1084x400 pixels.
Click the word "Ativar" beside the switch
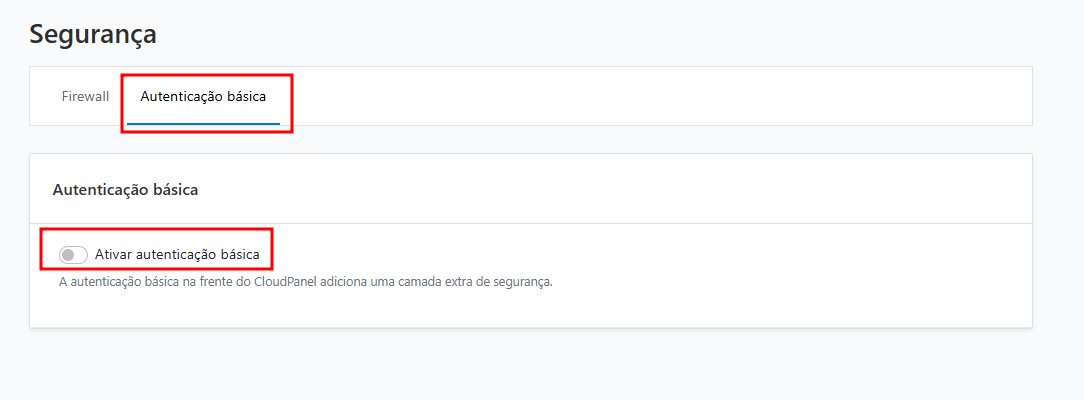click(113, 255)
